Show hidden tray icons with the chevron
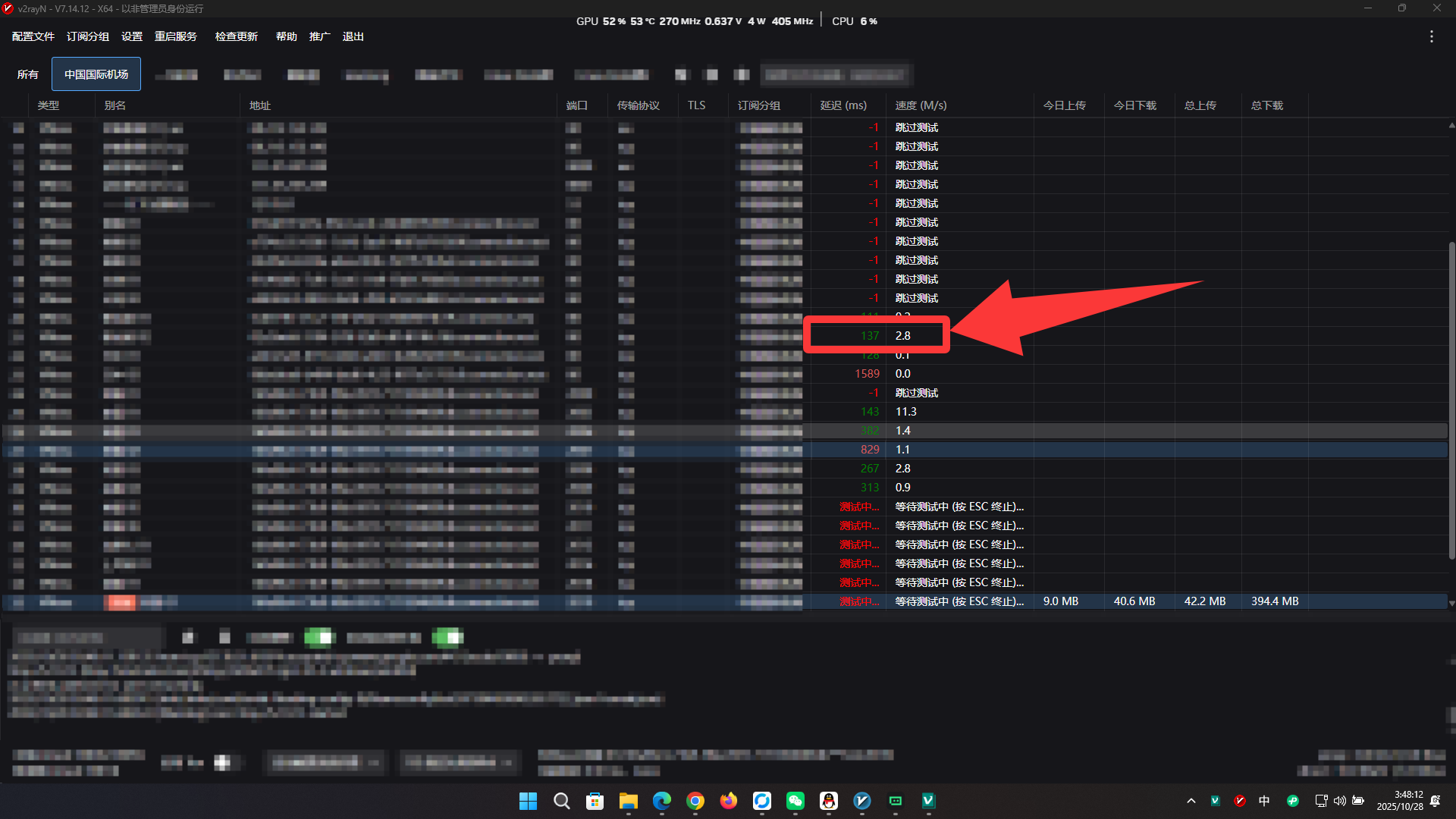The width and height of the screenshot is (1456, 819). [x=1191, y=801]
